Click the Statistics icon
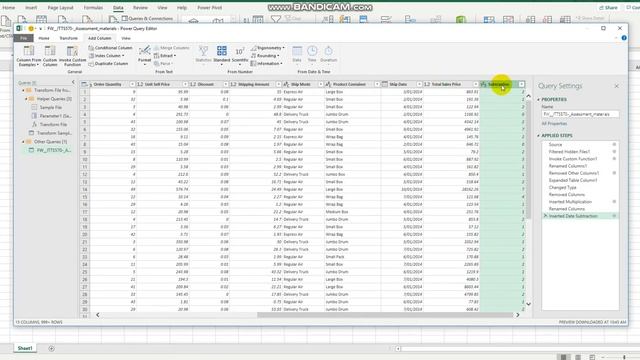This screenshot has height=360, width=640. pos(203,51)
